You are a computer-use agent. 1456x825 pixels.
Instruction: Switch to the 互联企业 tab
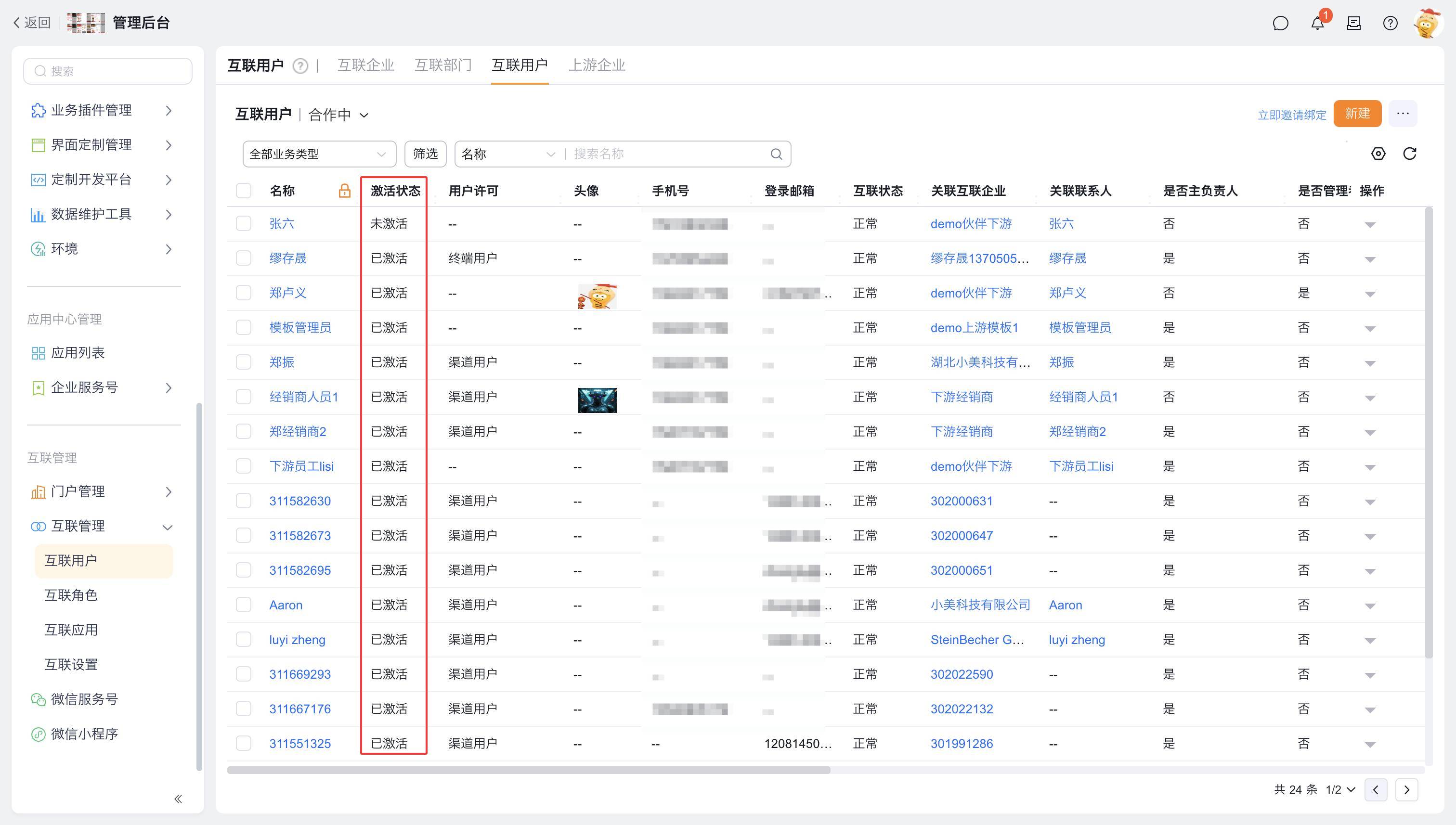click(x=365, y=65)
